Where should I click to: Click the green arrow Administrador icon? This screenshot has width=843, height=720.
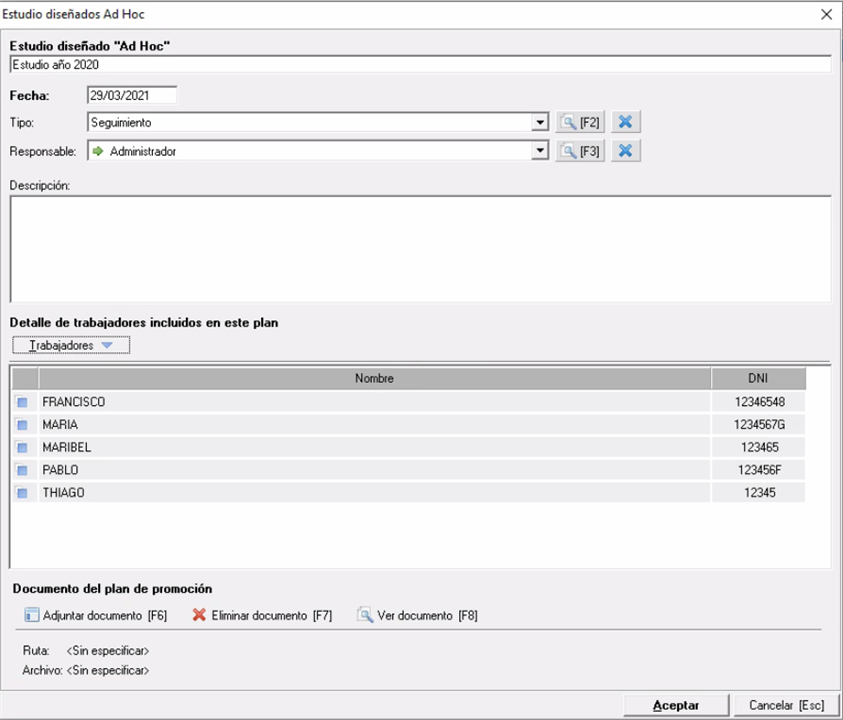click(98, 152)
